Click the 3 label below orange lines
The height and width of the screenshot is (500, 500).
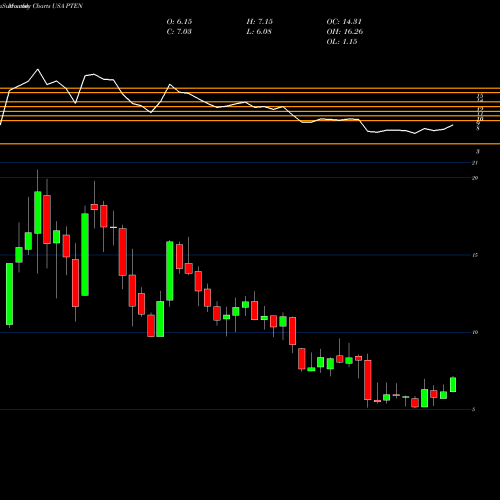478,152
